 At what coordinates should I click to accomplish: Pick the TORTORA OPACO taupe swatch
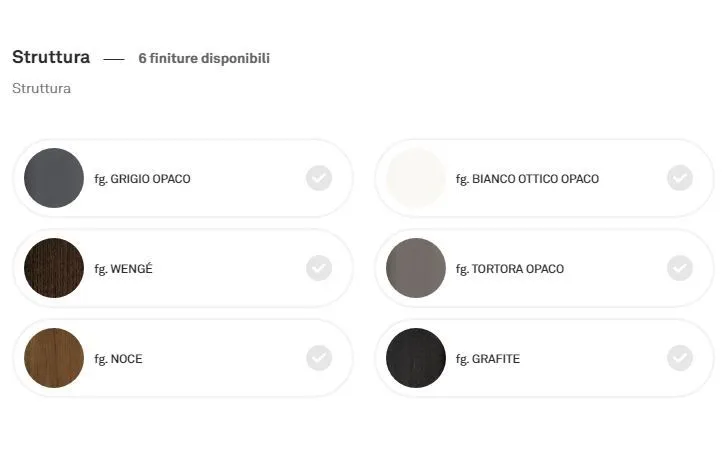[x=416, y=268]
